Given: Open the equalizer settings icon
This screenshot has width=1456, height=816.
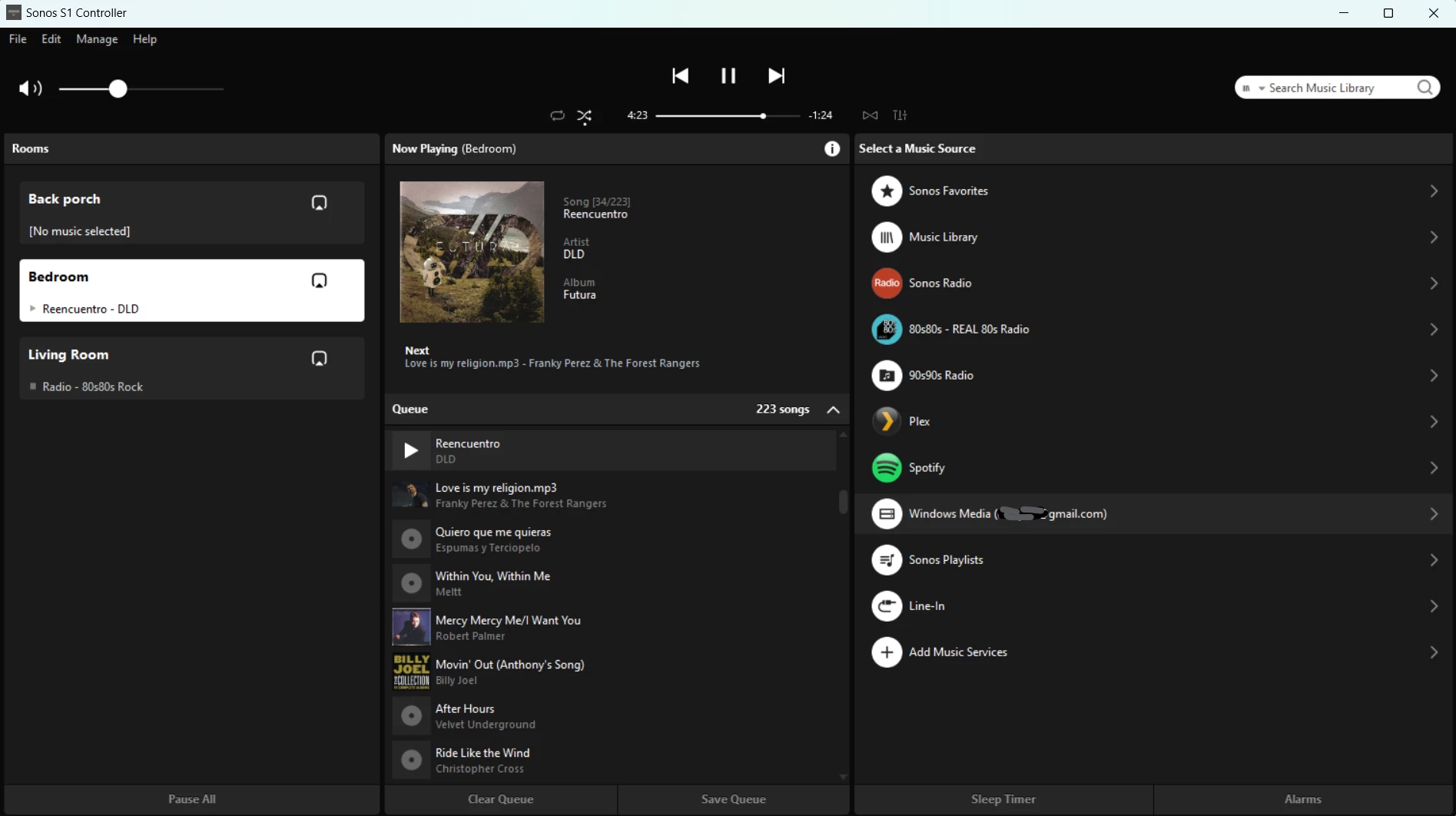Looking at the screenshot, I should point(900,115).
